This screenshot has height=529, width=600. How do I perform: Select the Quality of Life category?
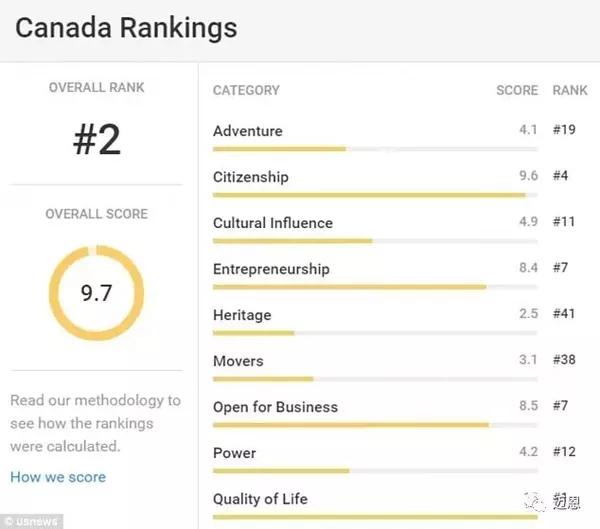260,499
